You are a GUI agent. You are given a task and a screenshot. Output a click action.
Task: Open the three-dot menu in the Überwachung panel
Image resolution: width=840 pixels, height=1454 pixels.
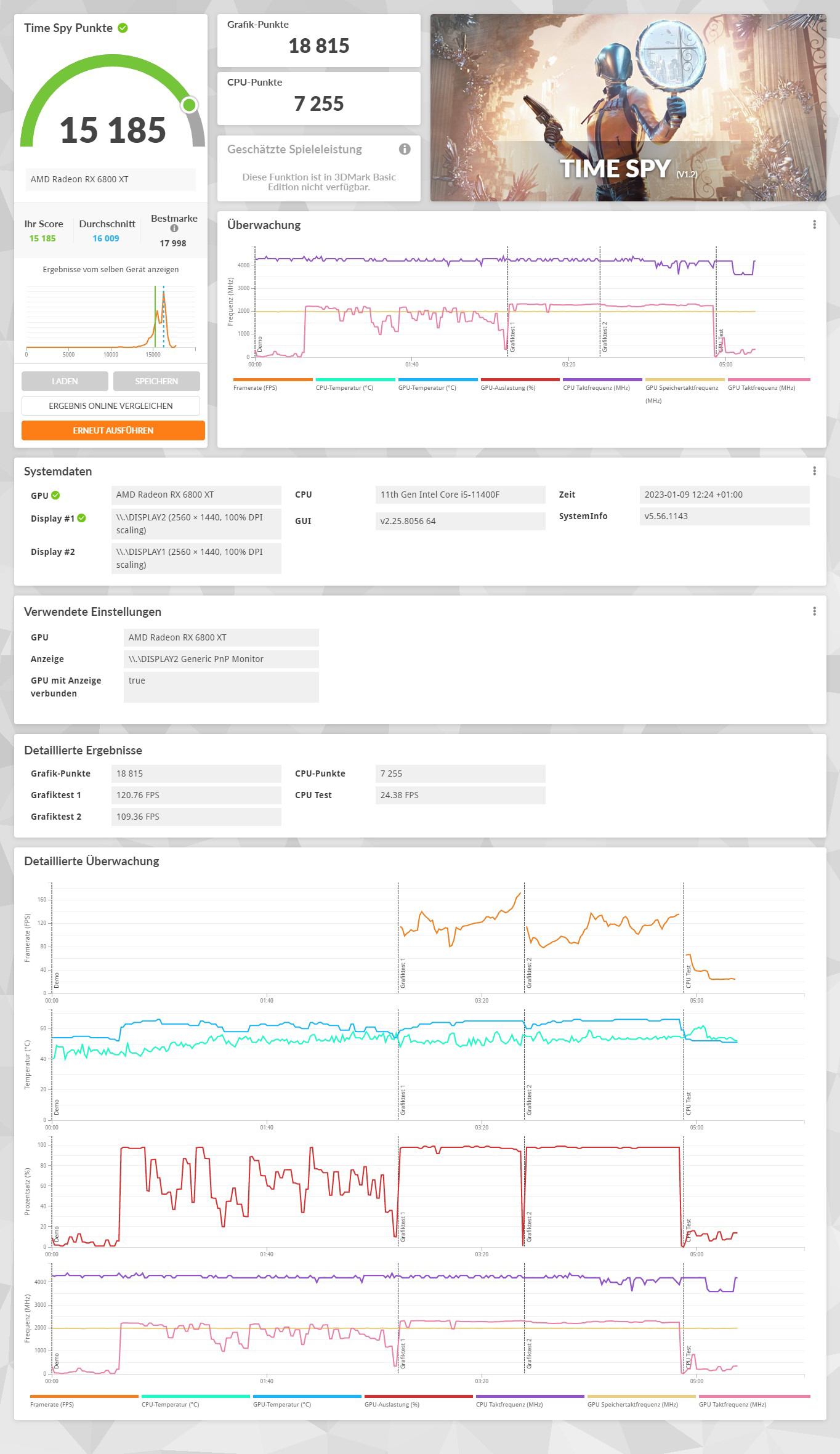[x=814, y=225]
